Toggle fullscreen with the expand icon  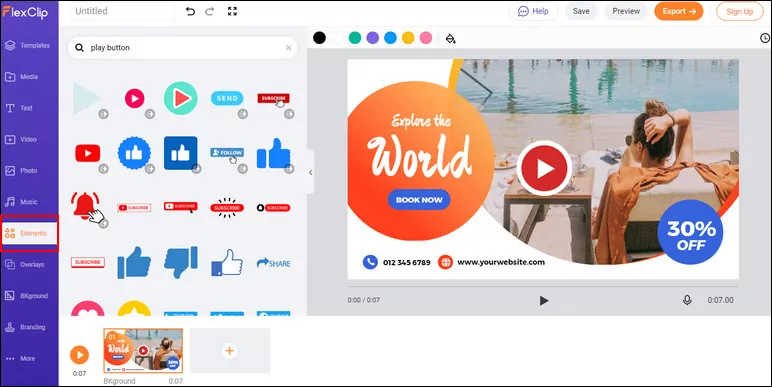click(232, 11)
